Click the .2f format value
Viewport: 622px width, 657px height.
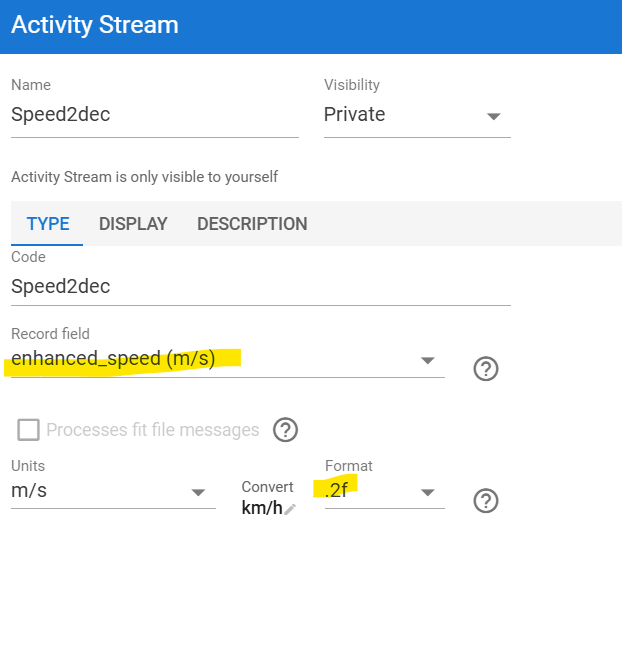(337, 491)
